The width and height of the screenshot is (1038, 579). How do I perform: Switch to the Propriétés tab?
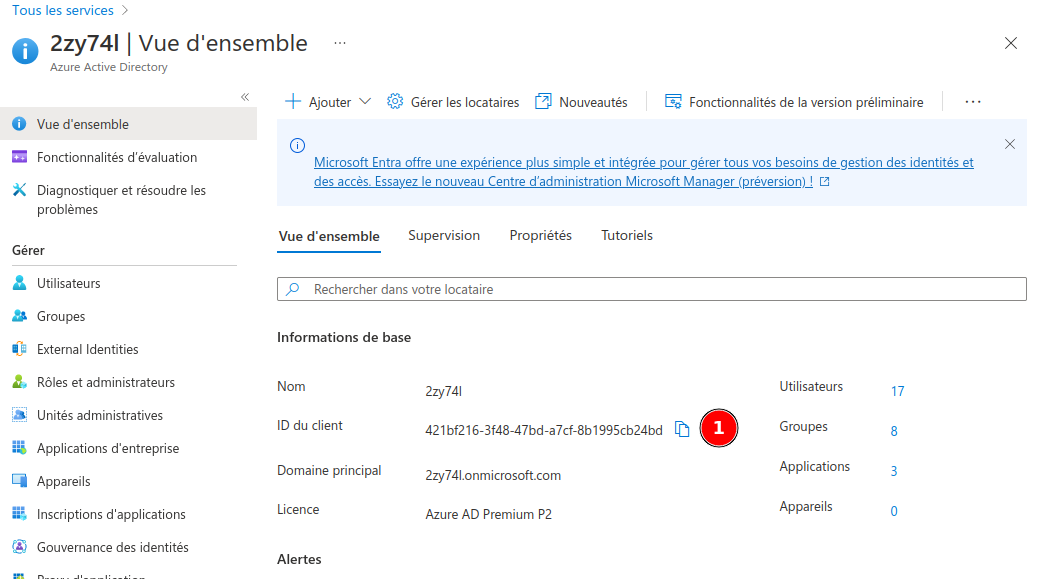pos(540,236)
